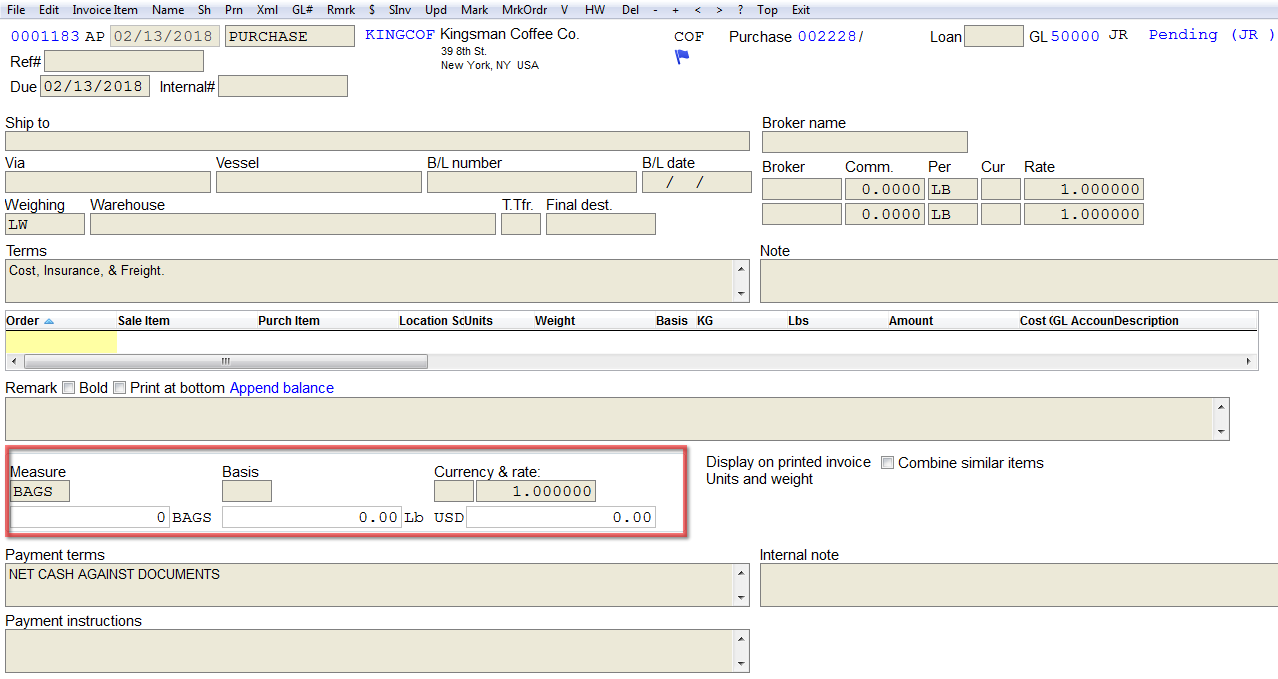The image size is (1278, 679).
Task: Click the Vessel input field
Action: coord(319,182)
